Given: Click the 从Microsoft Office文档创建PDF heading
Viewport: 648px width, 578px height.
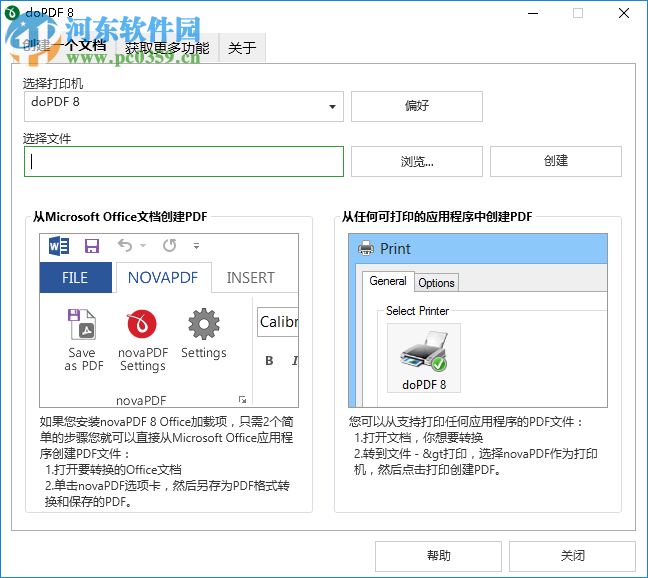Looking at the screenshot, I should click(120, 216).
